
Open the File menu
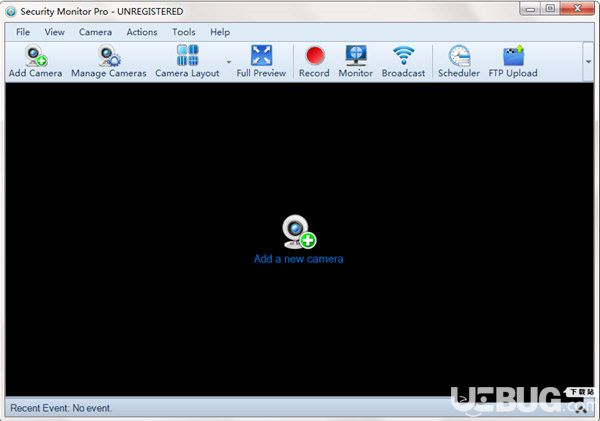point(23,32)
